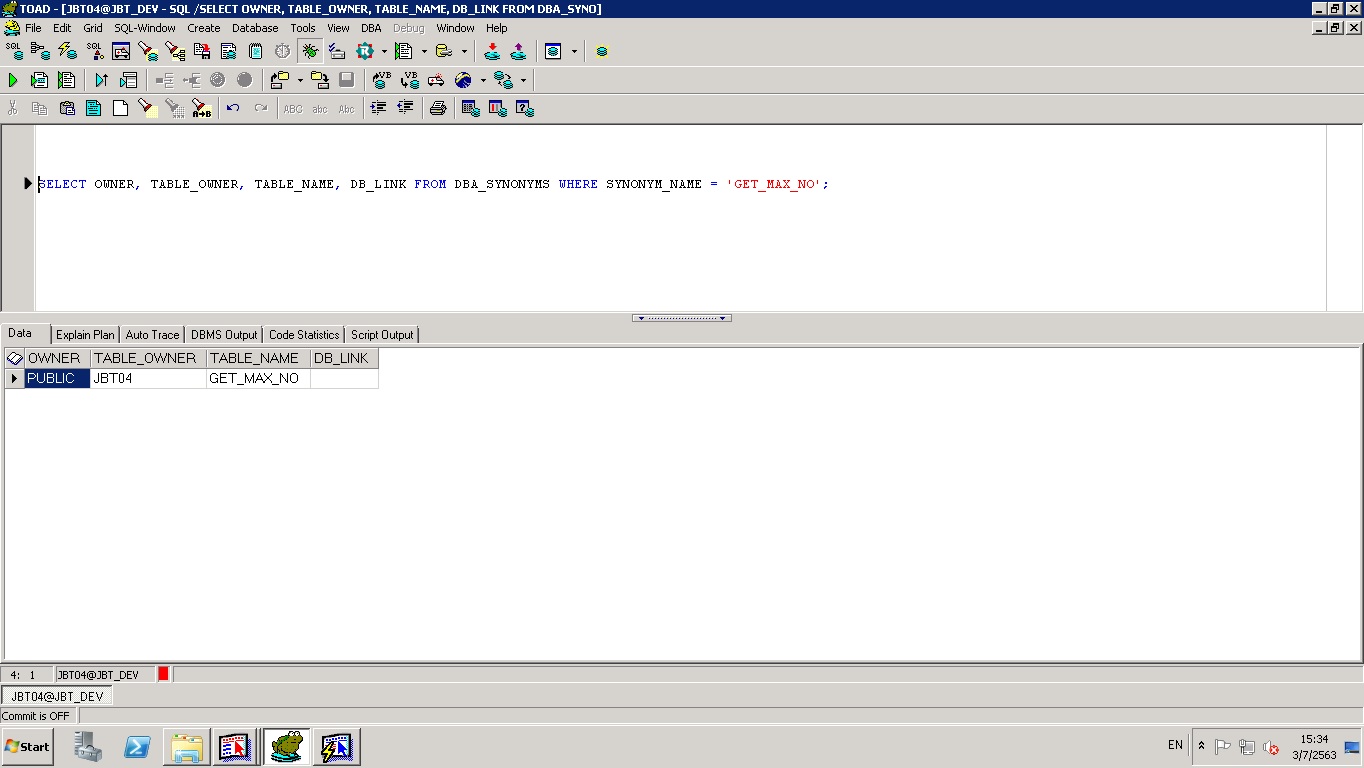Click the Undo arrow icon
1364x768 pixels.
click(x=233, y=108)
